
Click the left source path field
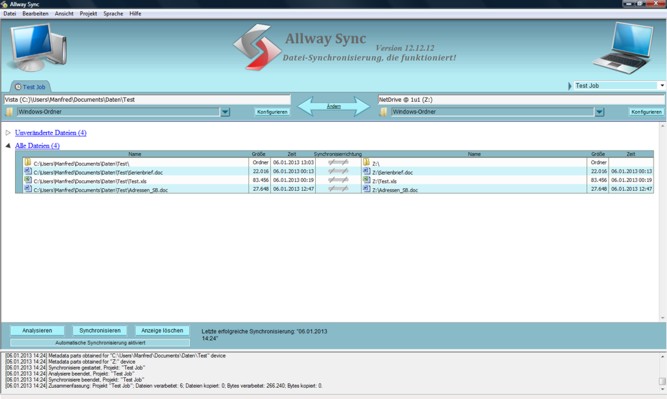147,100
